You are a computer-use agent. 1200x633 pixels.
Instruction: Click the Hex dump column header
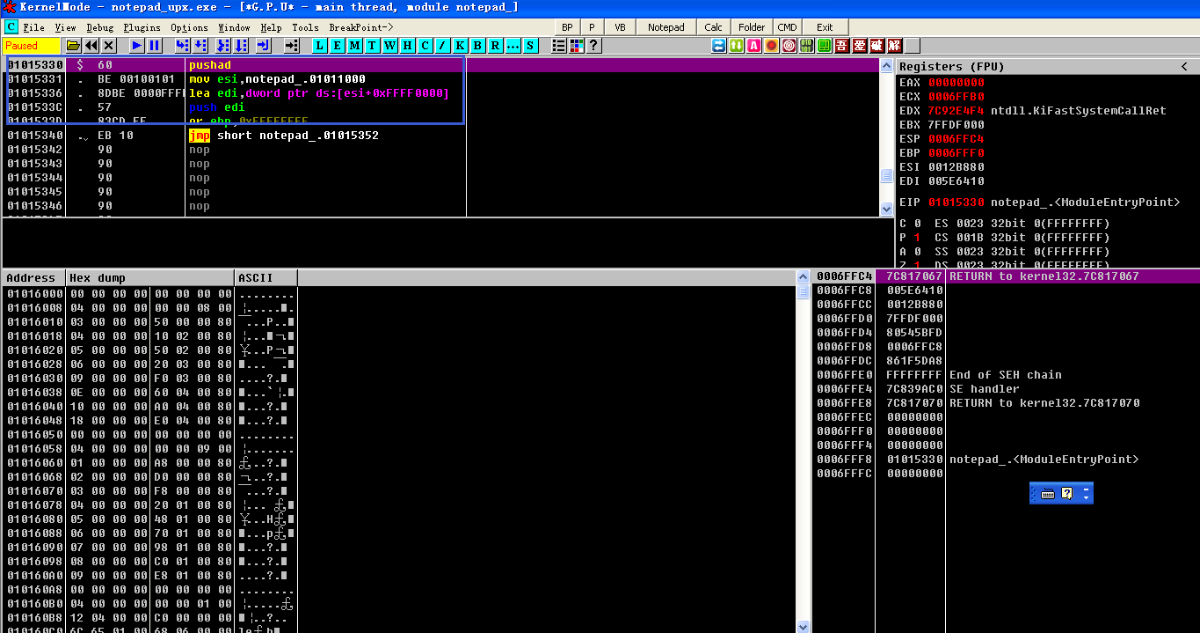click(x=150, y=277)
